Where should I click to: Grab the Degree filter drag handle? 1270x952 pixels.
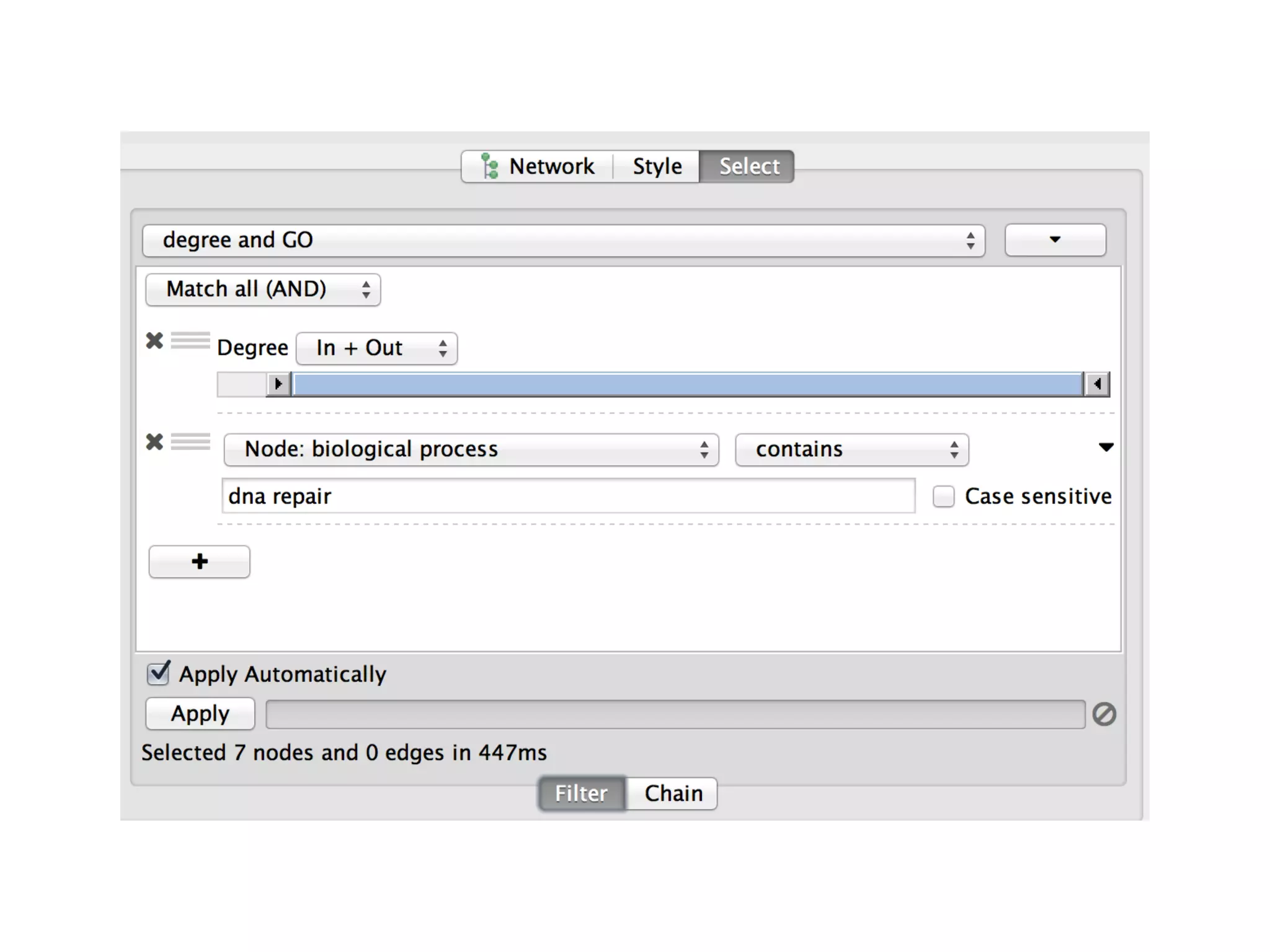click(190, 340)
